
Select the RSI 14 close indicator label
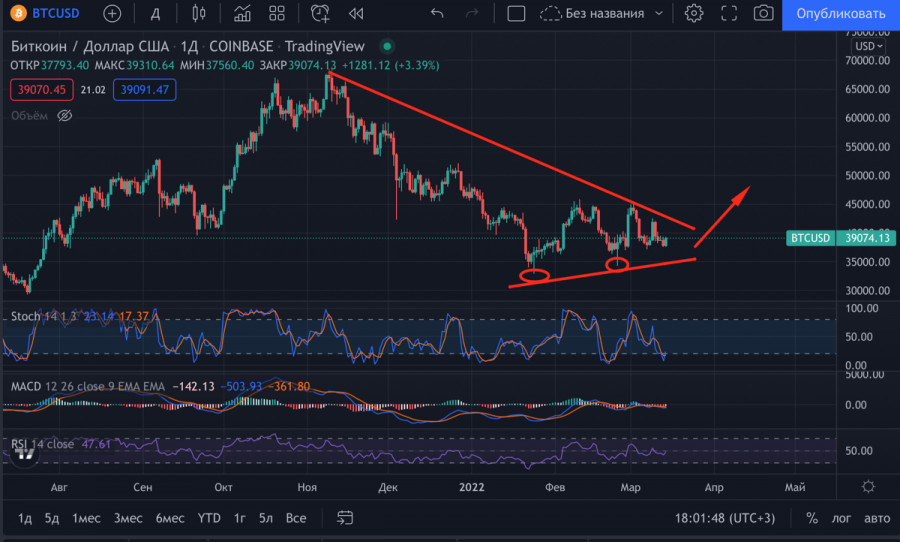pyautogui.click(x=42, y=444)
